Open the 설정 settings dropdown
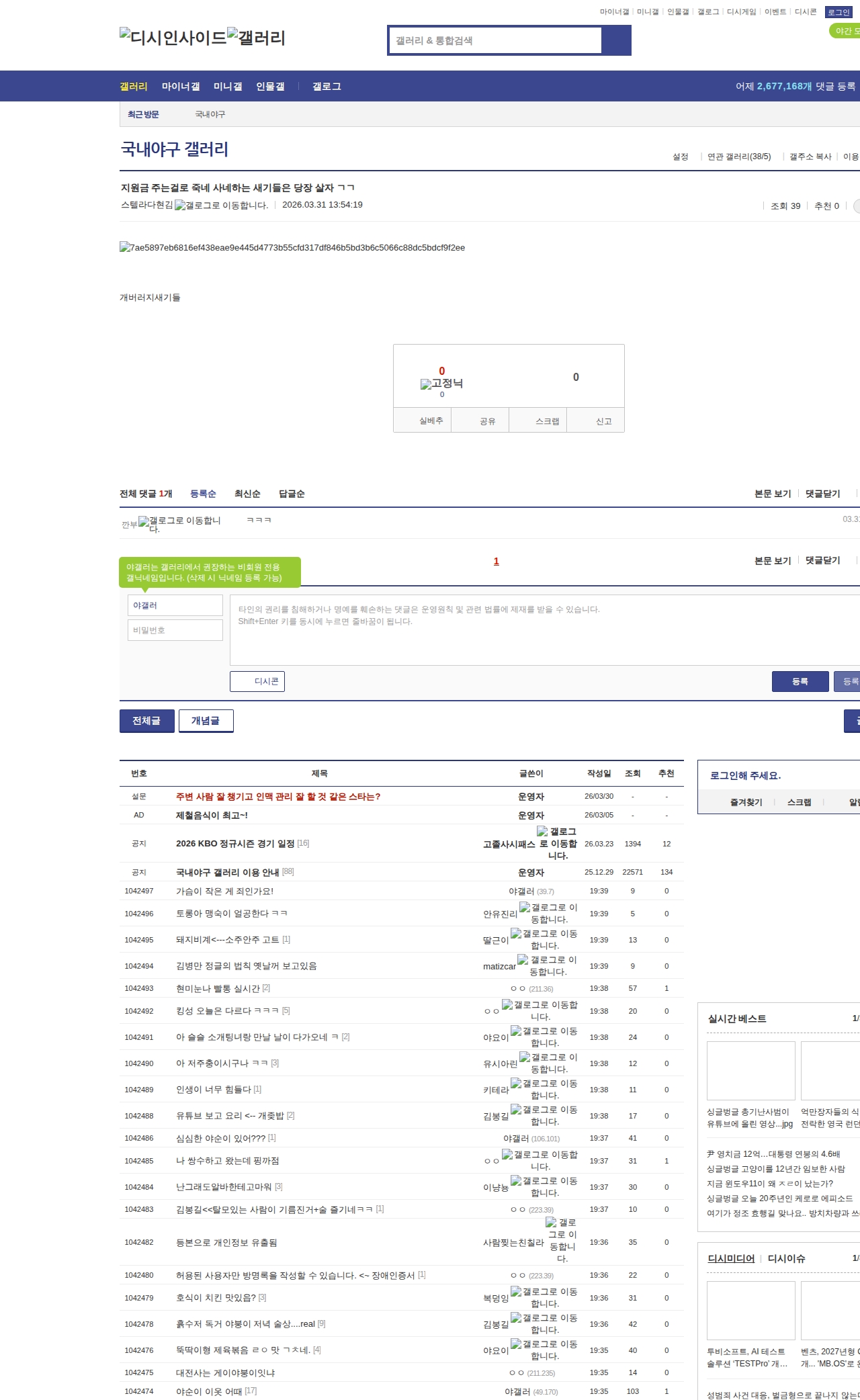Viewport: 860px width, 1400px height. coord(680,157)
